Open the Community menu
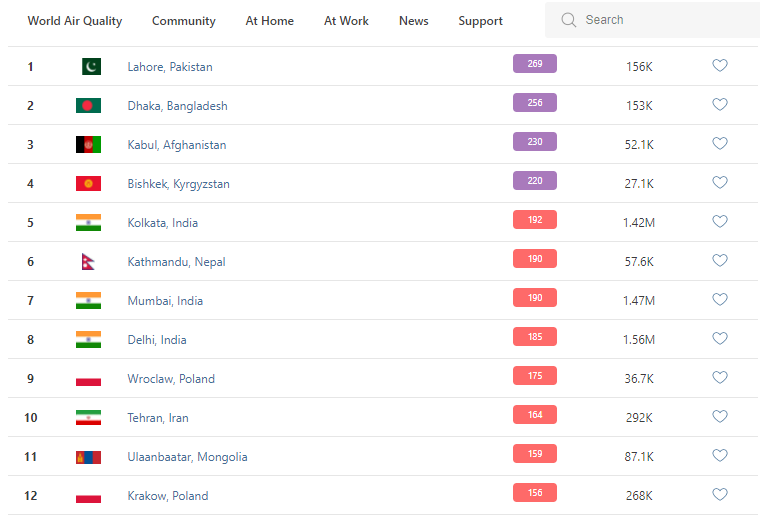 [184, 21]
